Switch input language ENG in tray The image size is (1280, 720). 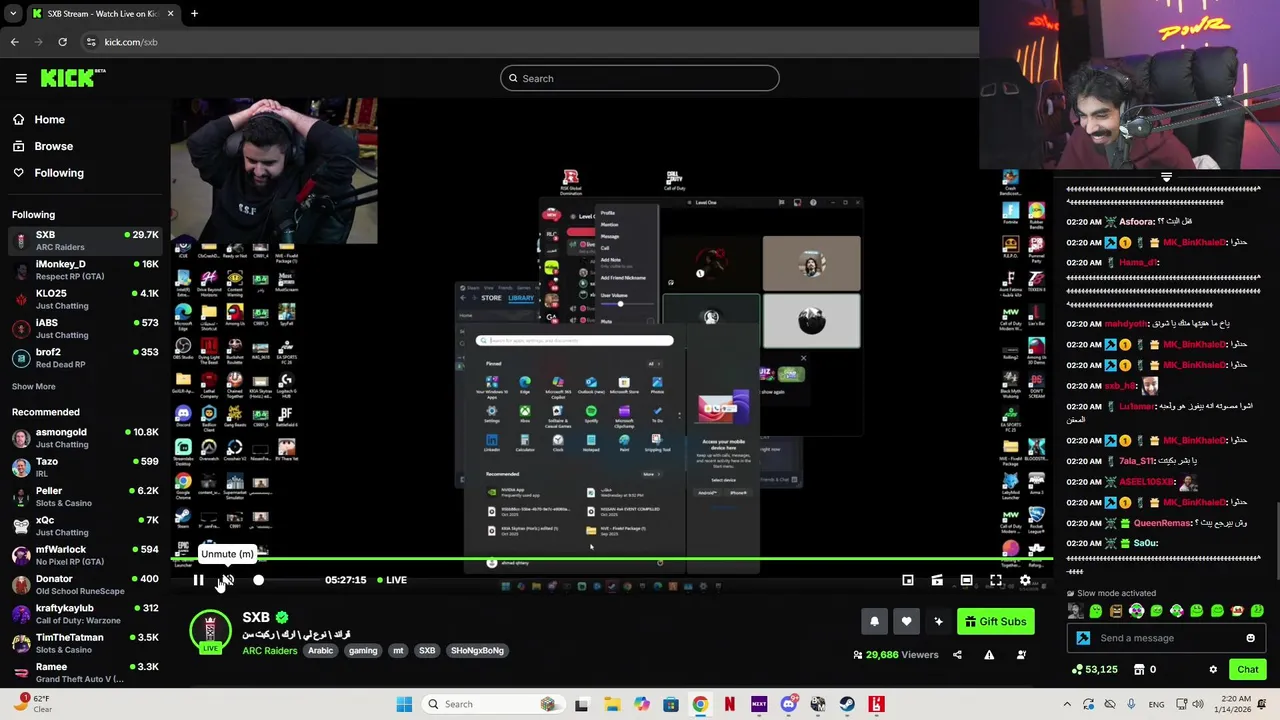[x=1156, y=704]
